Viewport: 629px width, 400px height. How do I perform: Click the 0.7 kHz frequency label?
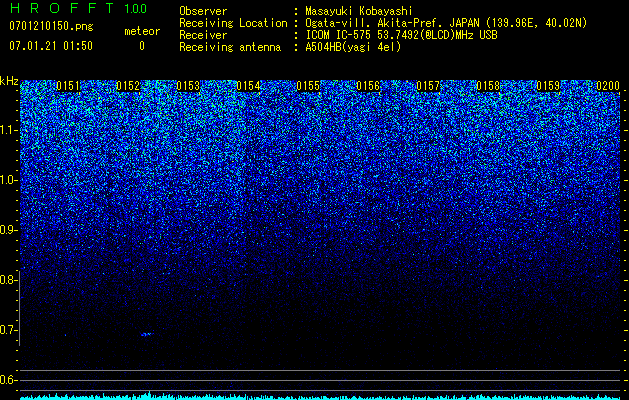click(8, 330)
